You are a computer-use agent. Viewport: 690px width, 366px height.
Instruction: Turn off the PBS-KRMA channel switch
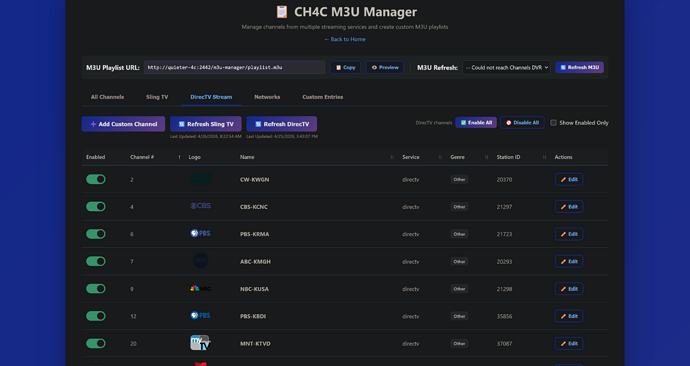pyautogui.click(x=96, y=234)
